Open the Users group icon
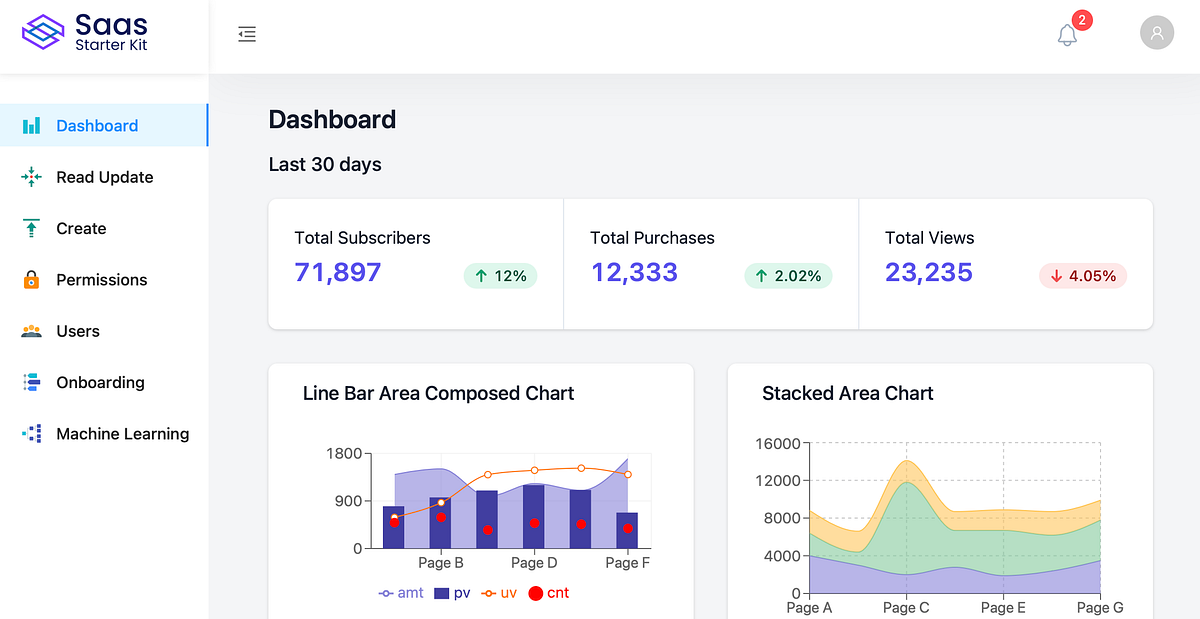1200x619 pixels. [31, 330]
